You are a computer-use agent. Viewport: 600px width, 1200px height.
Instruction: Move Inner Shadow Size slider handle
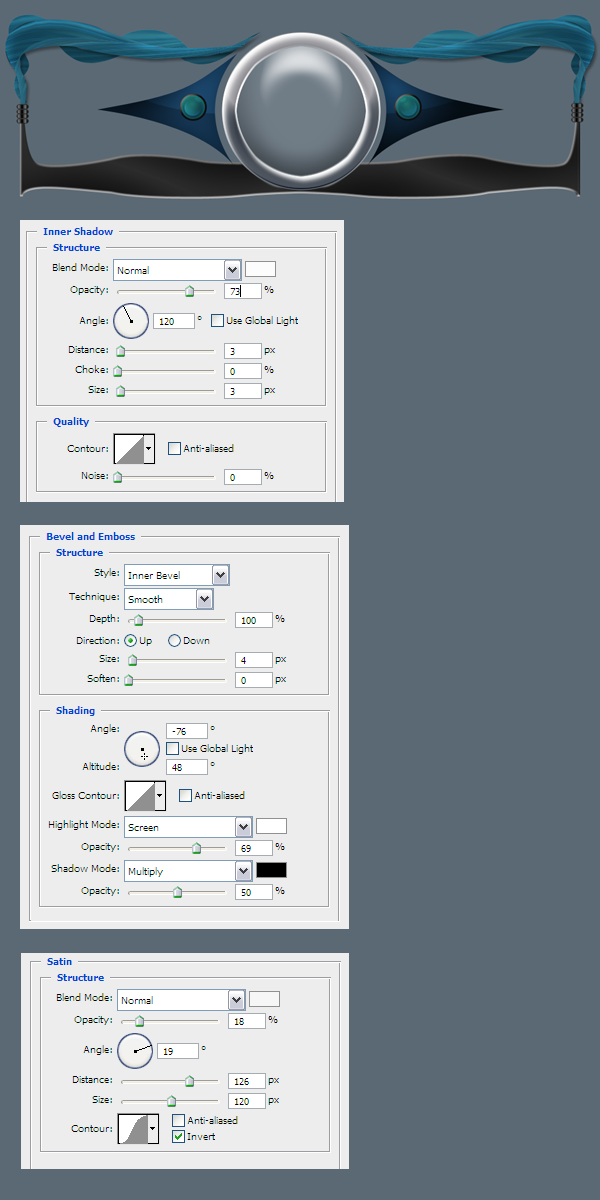tap(121, 392)
